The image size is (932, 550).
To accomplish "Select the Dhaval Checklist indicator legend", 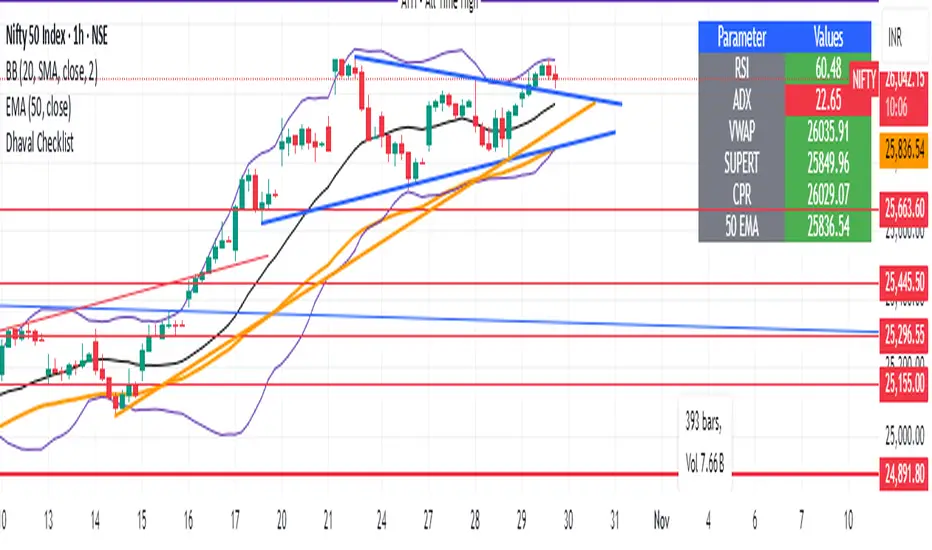I will [40, 143].
